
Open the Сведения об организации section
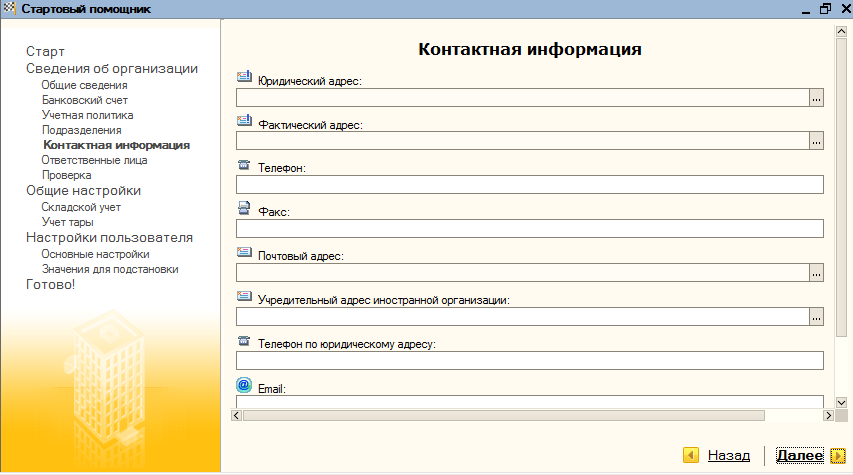(112, 69)
